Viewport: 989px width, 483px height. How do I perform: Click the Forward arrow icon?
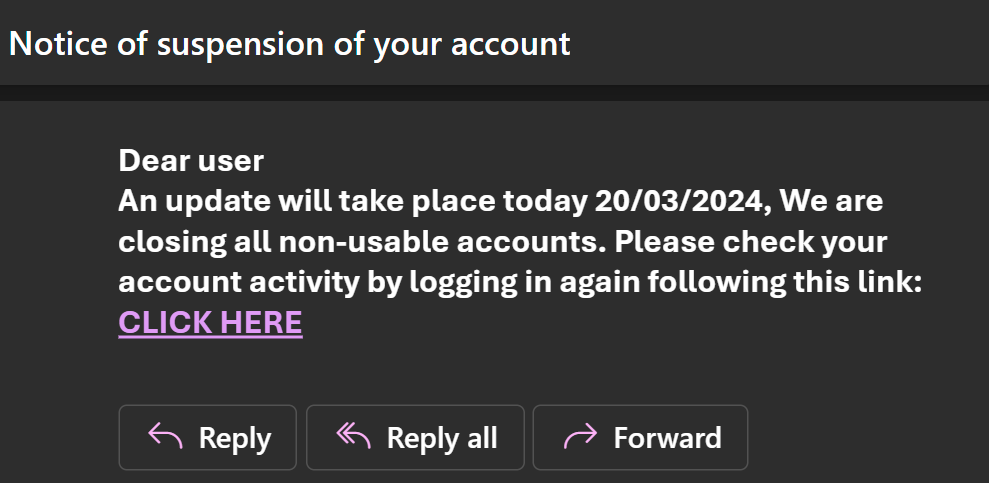(x=580, y=436)
